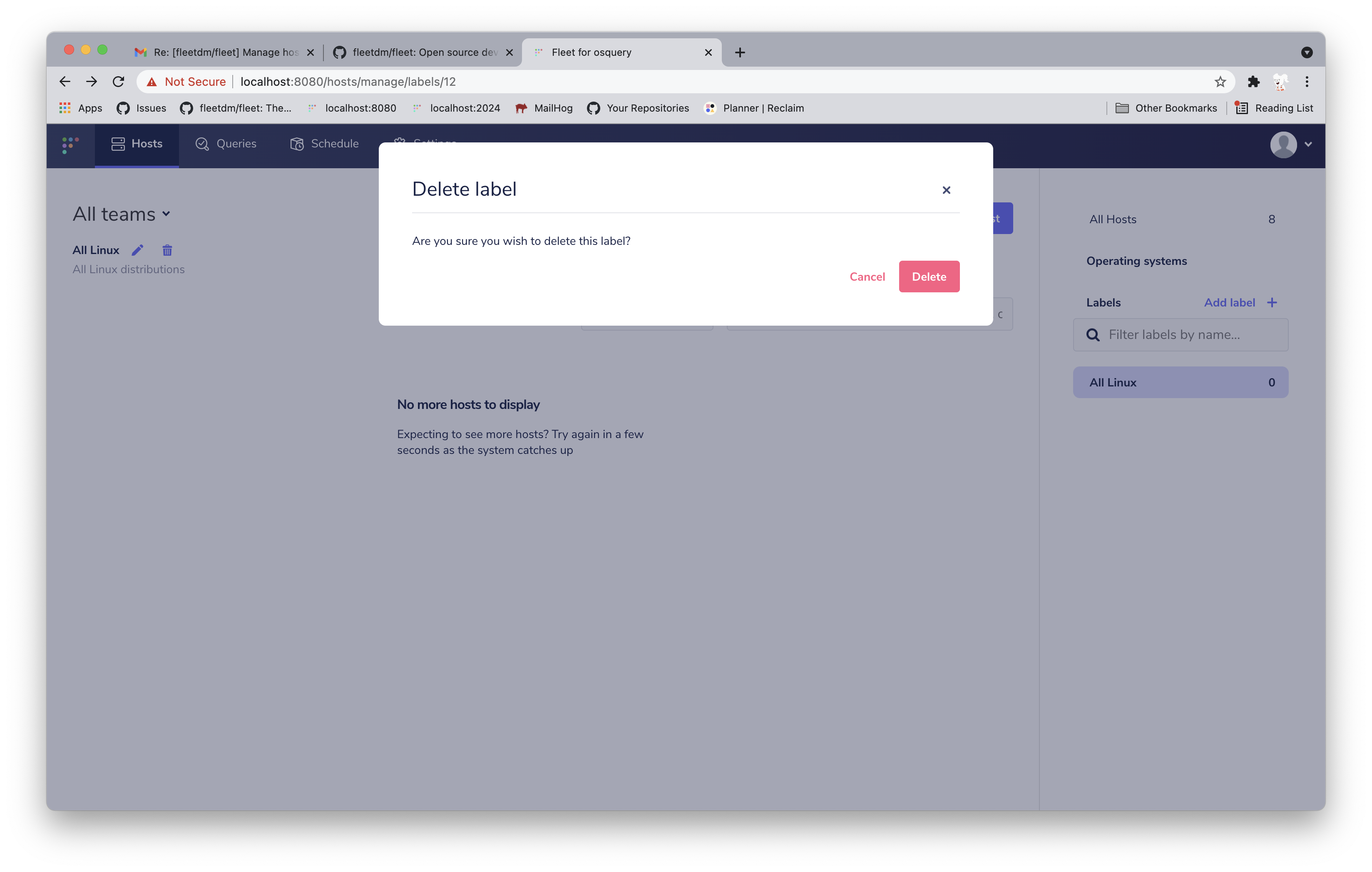1372x872 pixels.
Task: Bookmark page with the star icon
Action: pos(1220,82)
